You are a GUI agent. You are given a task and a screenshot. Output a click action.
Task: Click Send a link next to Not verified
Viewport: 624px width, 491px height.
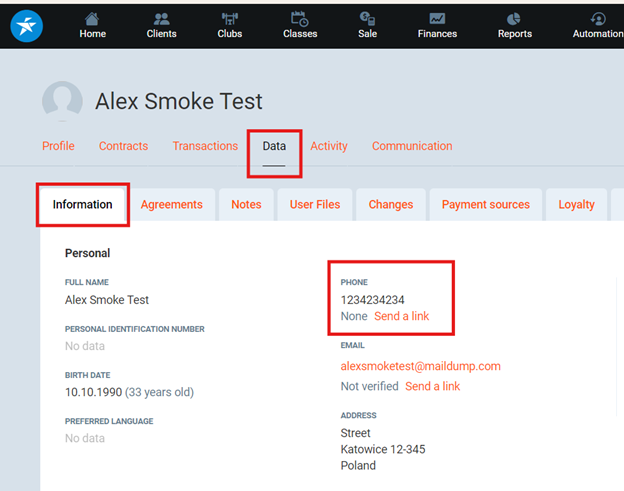coord(432,386)
